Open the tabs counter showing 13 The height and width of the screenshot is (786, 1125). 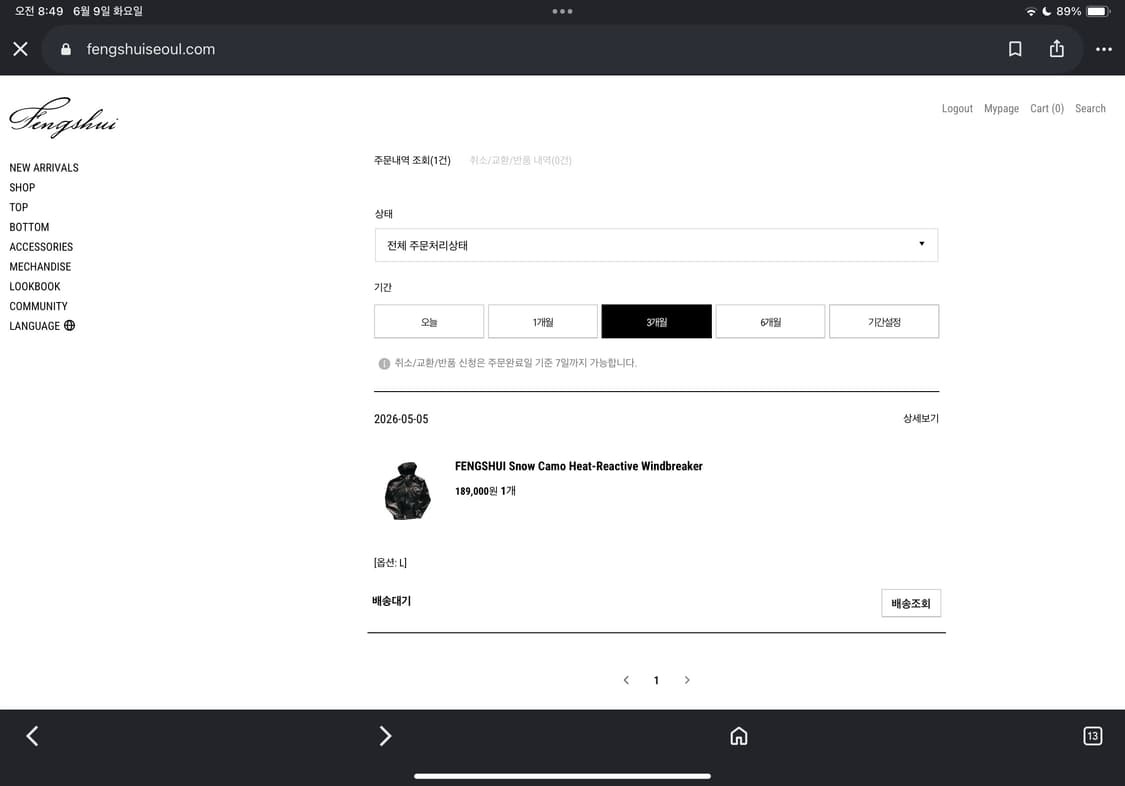click(x=1092, y=736)
